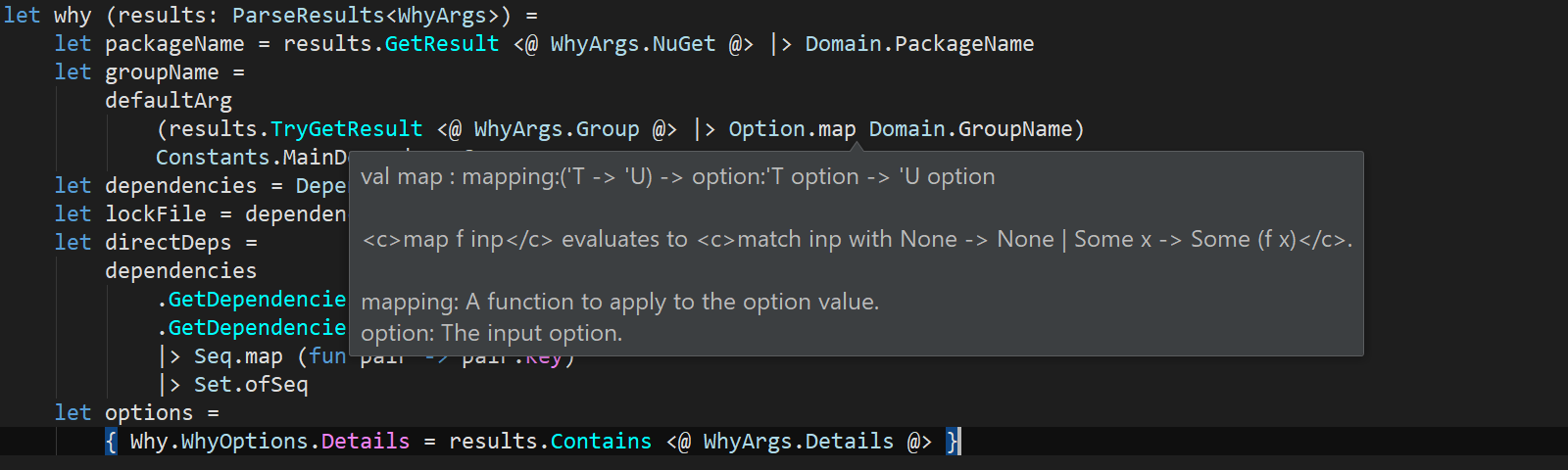Click Domain.PackageName constructor
This screenshot has height=470, width=1568.
tap(919, 44)
